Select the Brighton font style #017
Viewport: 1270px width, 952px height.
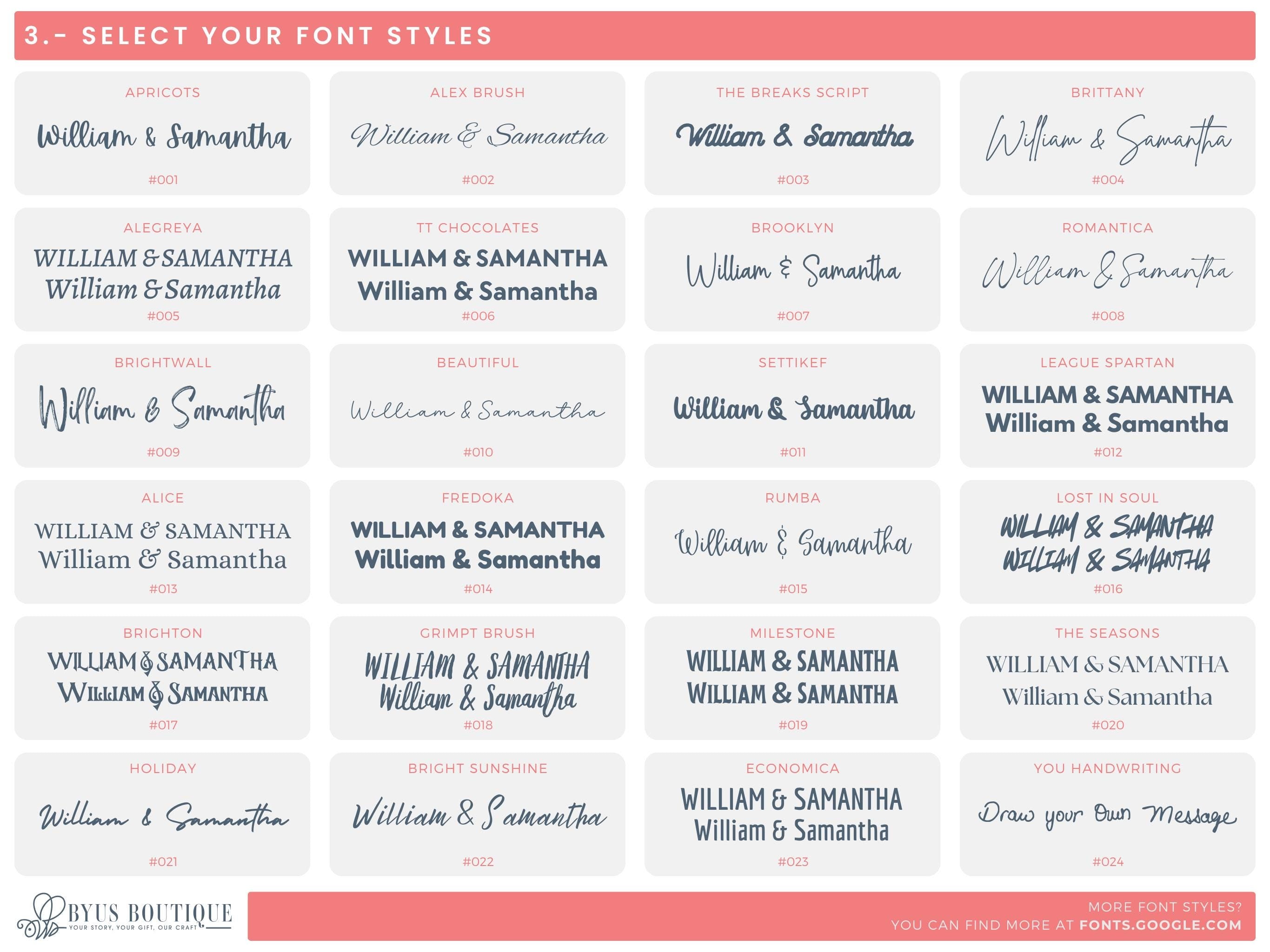(x=162, y=678)
